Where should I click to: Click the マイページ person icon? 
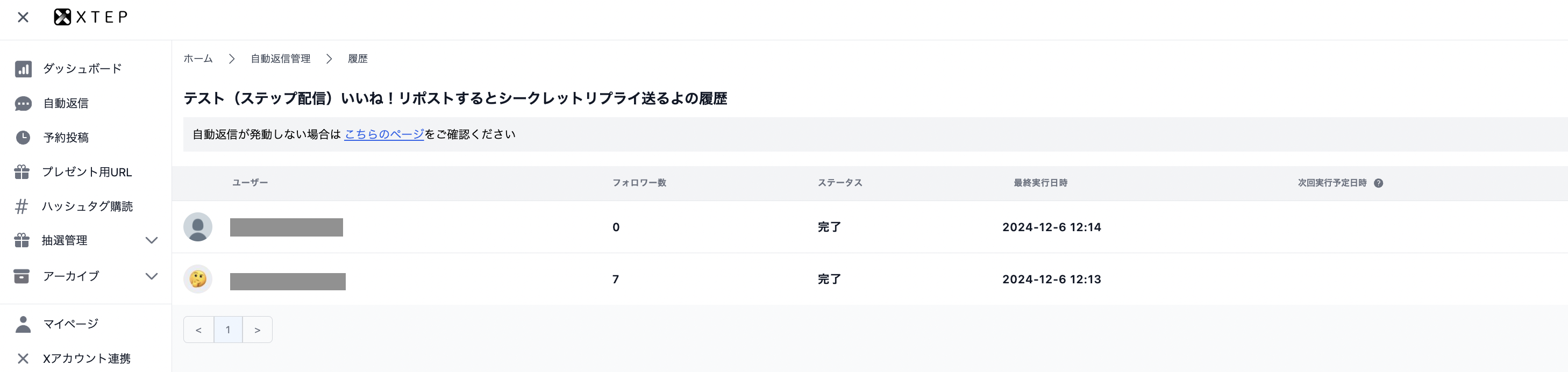tap(23, 324)
